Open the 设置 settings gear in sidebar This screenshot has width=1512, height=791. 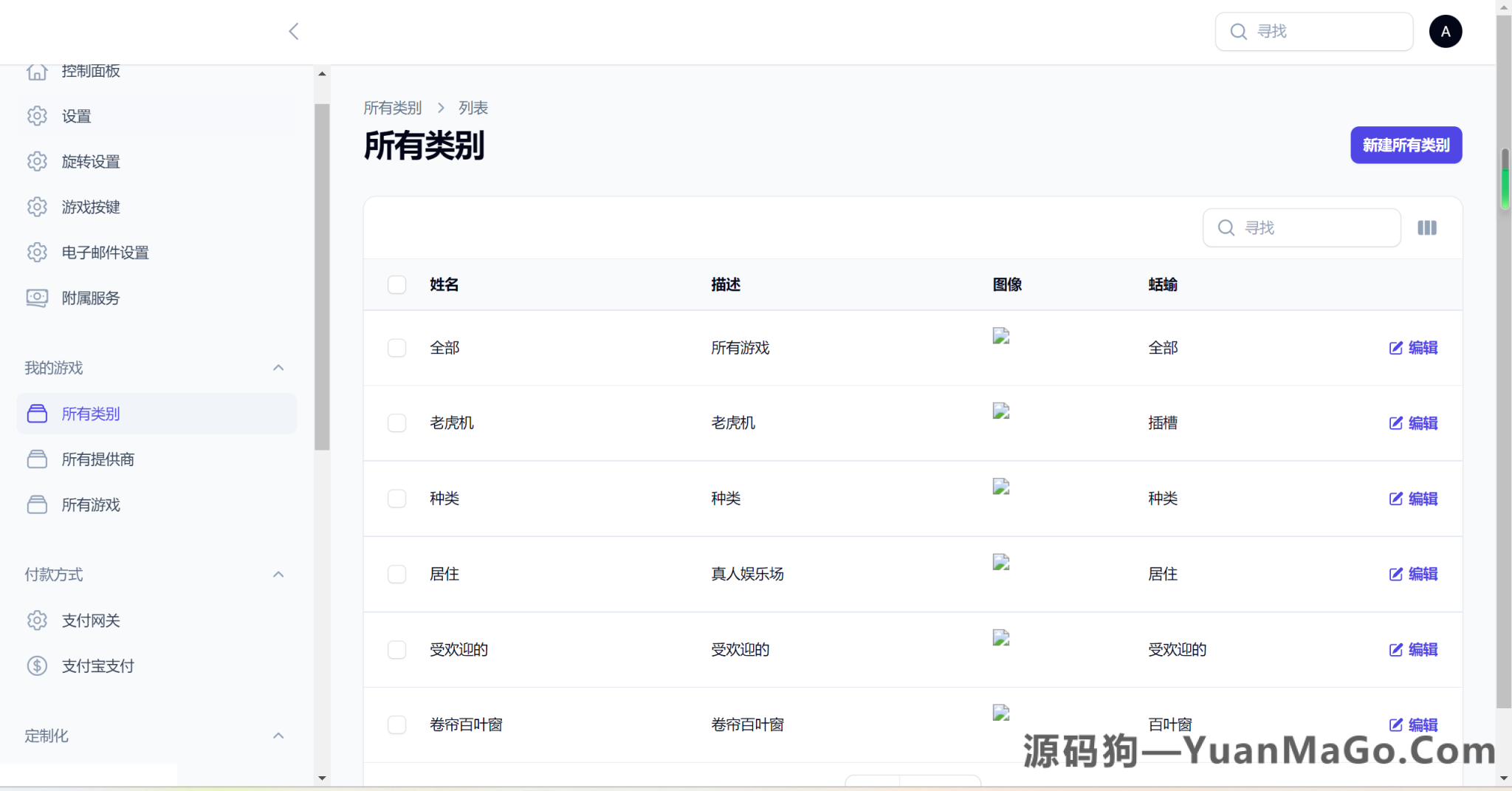(x=37, y=116)
